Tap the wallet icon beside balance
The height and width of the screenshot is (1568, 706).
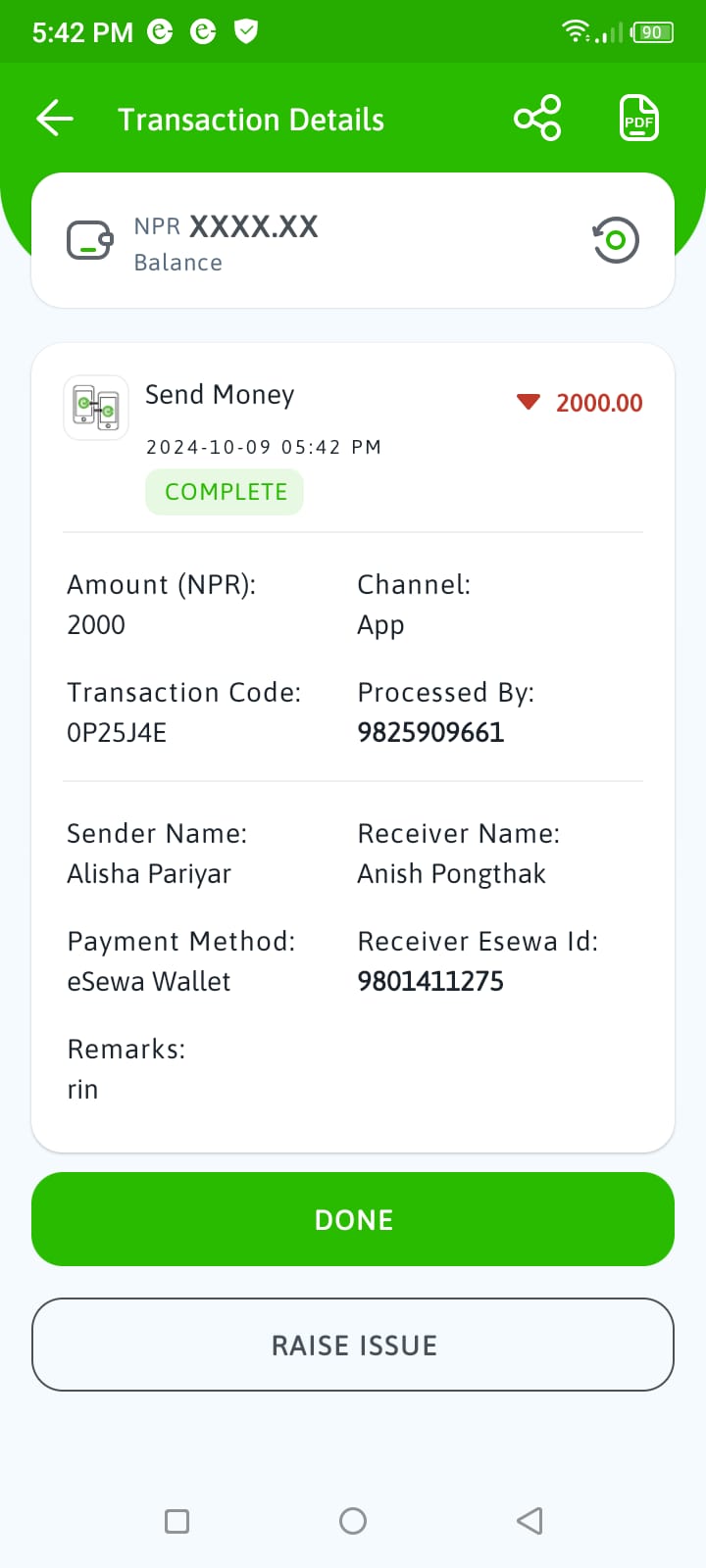click(x=89, y=240)
